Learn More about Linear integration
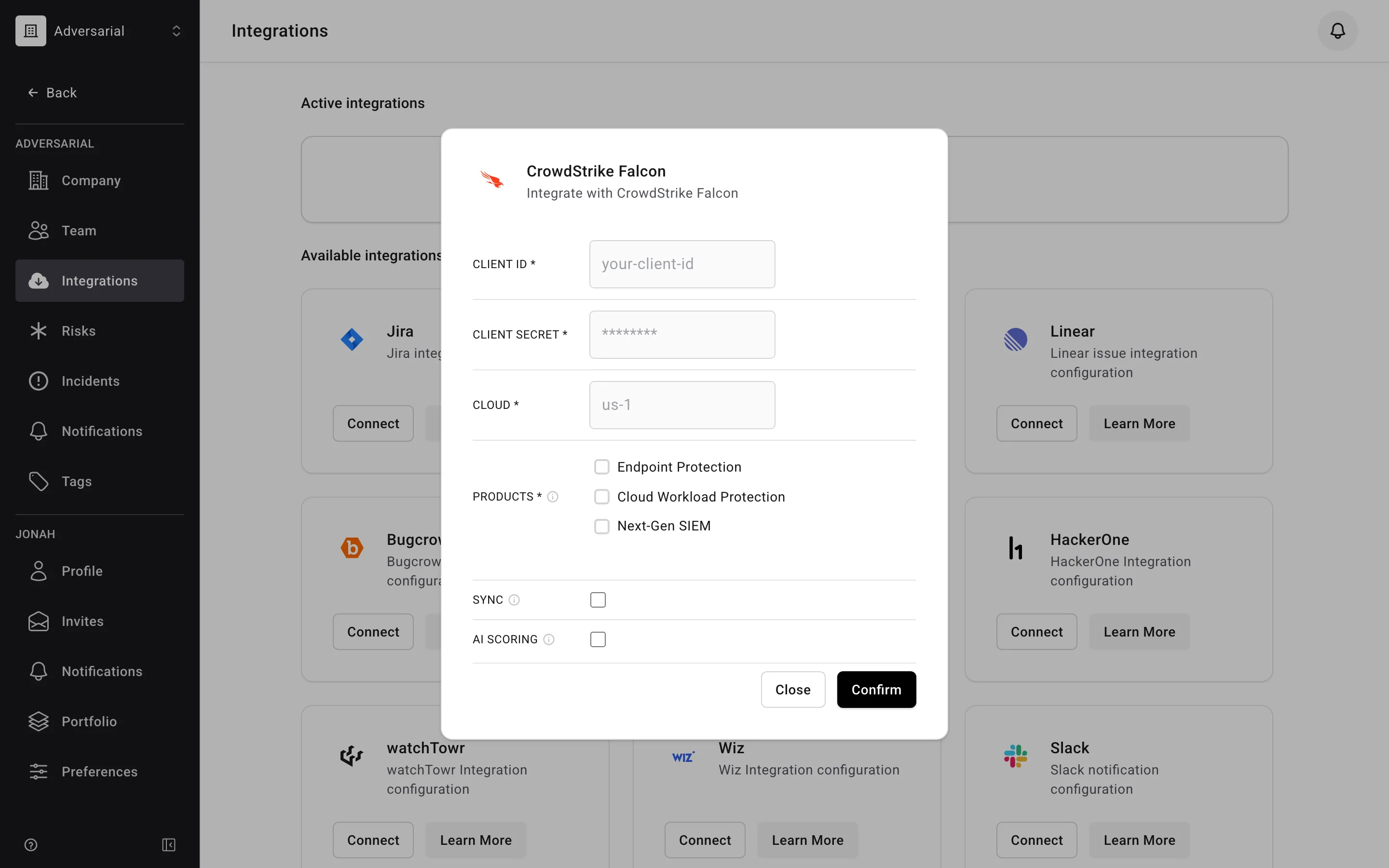This screenshot has width=1389, height=868. tap(1139, 424)
